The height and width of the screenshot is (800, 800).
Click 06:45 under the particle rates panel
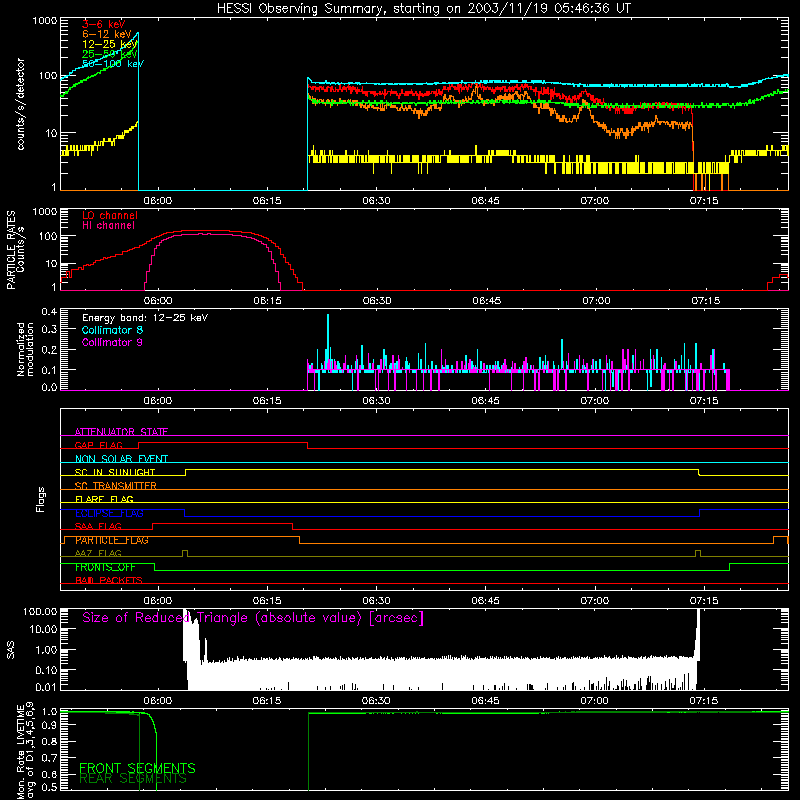pyautogui.click(x=486, y=301)
